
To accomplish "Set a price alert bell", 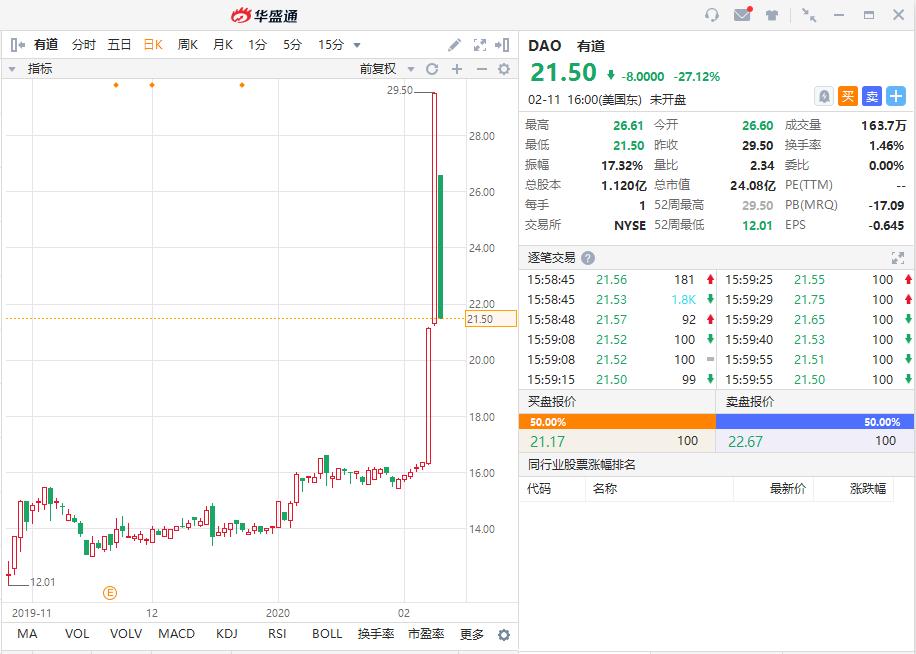I will [824, 96].
